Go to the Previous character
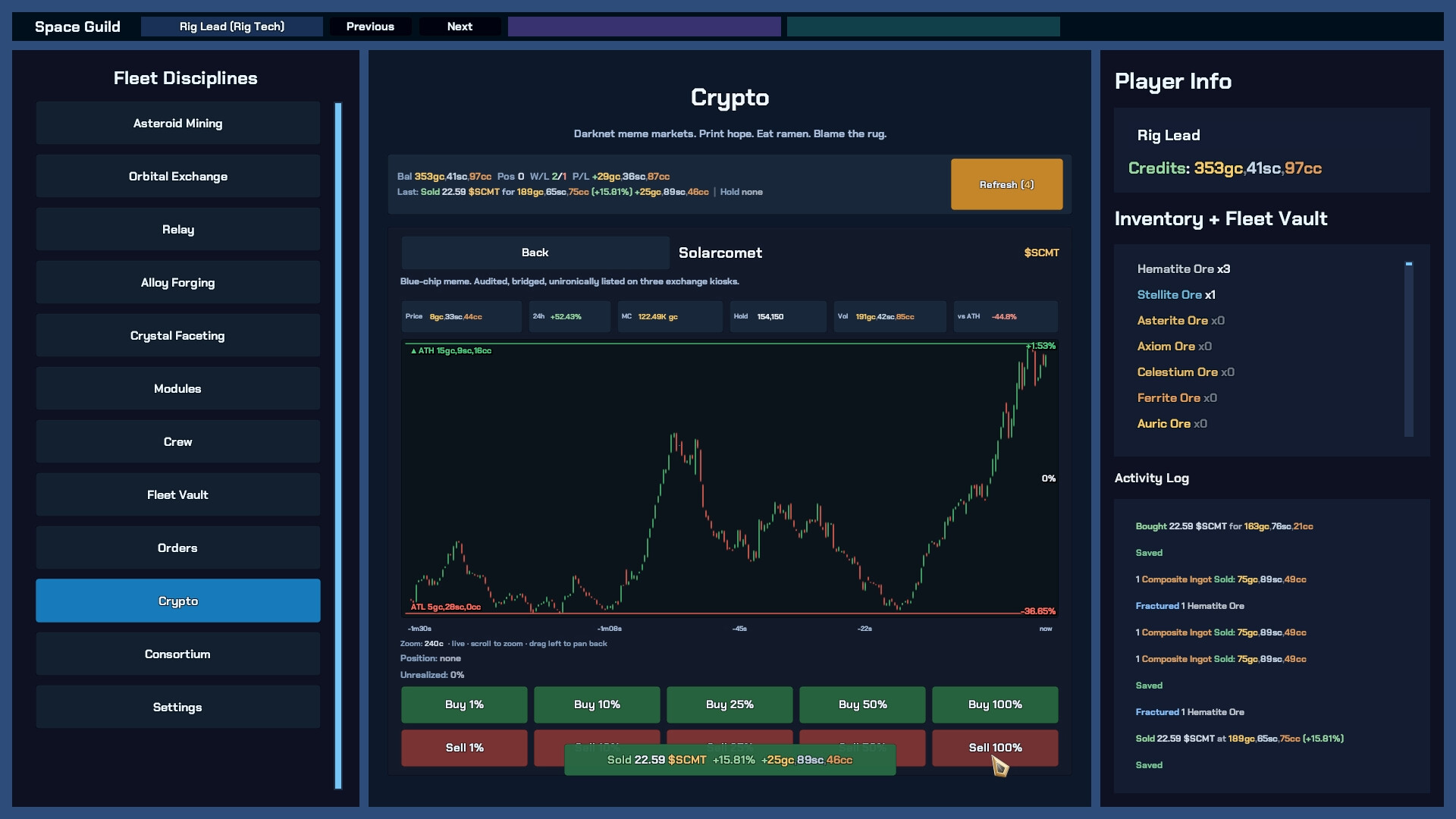Viewport: 1456px width, 819px height. tap(370, 27)
